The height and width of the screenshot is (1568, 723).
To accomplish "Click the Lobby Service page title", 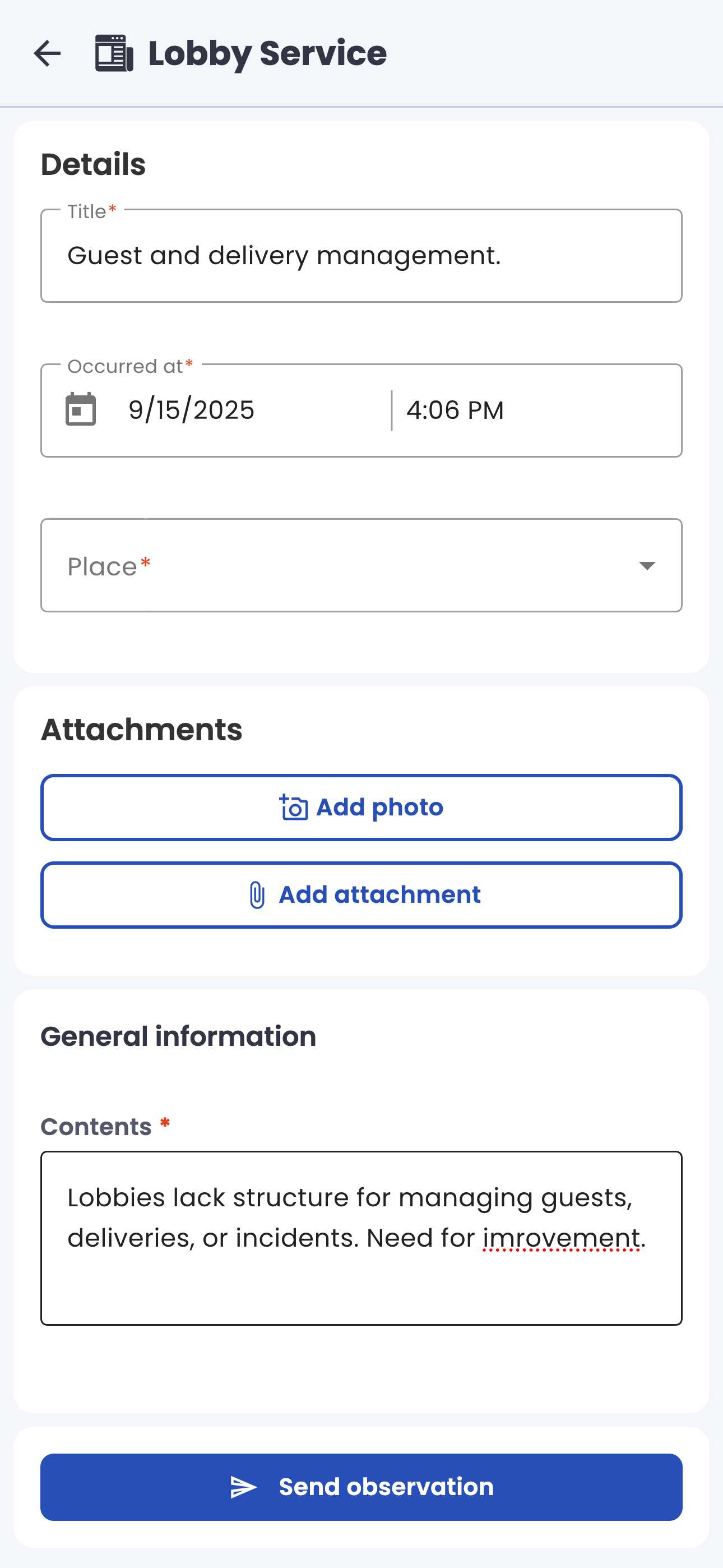I will click(267, 54).
